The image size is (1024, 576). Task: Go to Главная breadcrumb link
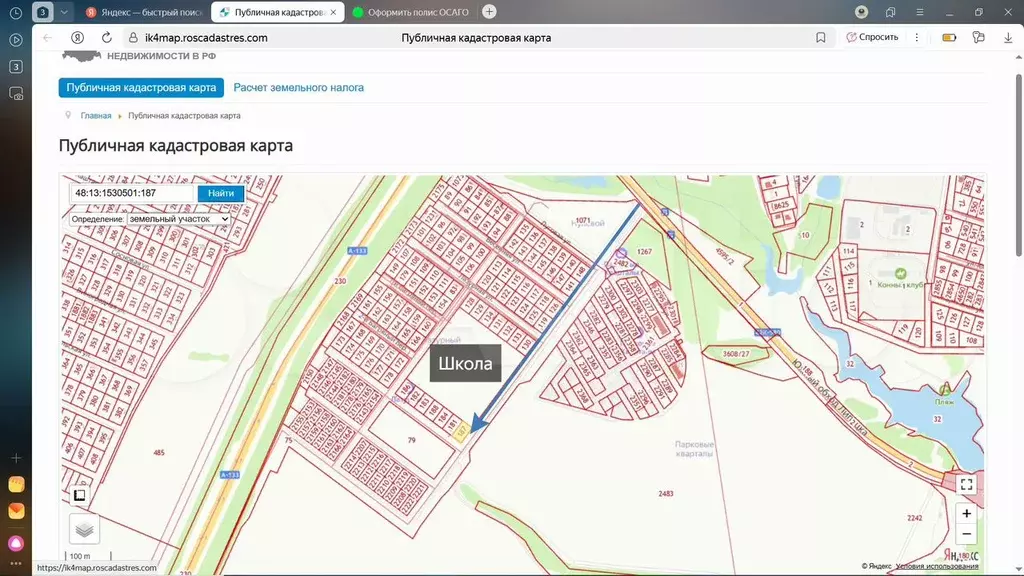[96, 116]
